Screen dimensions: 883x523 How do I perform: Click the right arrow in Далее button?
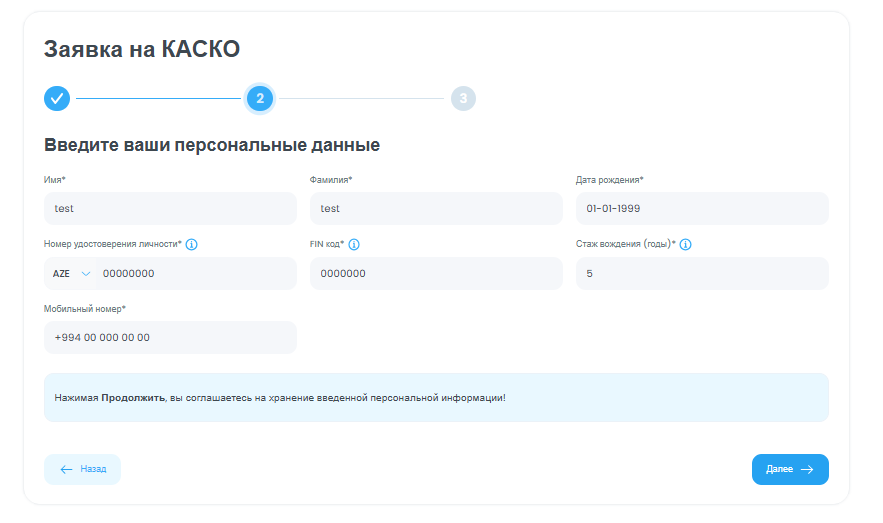(807, 469)
